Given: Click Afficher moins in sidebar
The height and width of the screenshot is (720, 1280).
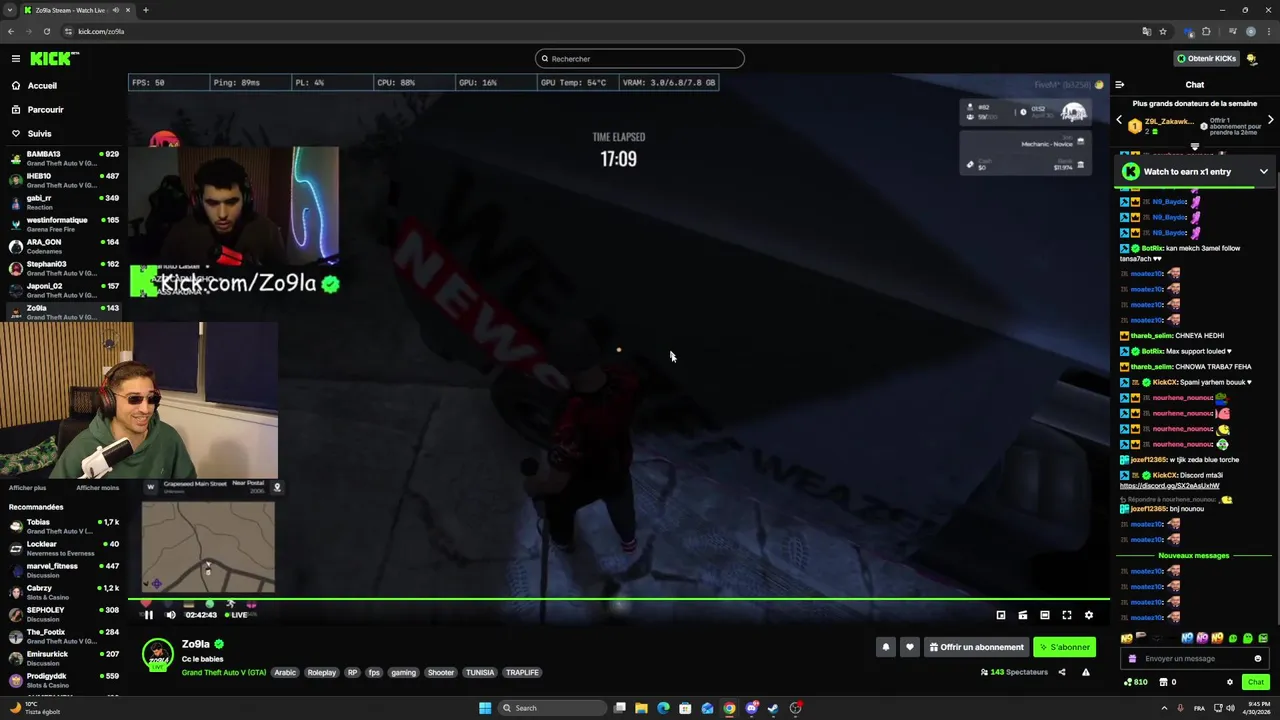Looking at the screenshot, I should (x=97, y=488).
